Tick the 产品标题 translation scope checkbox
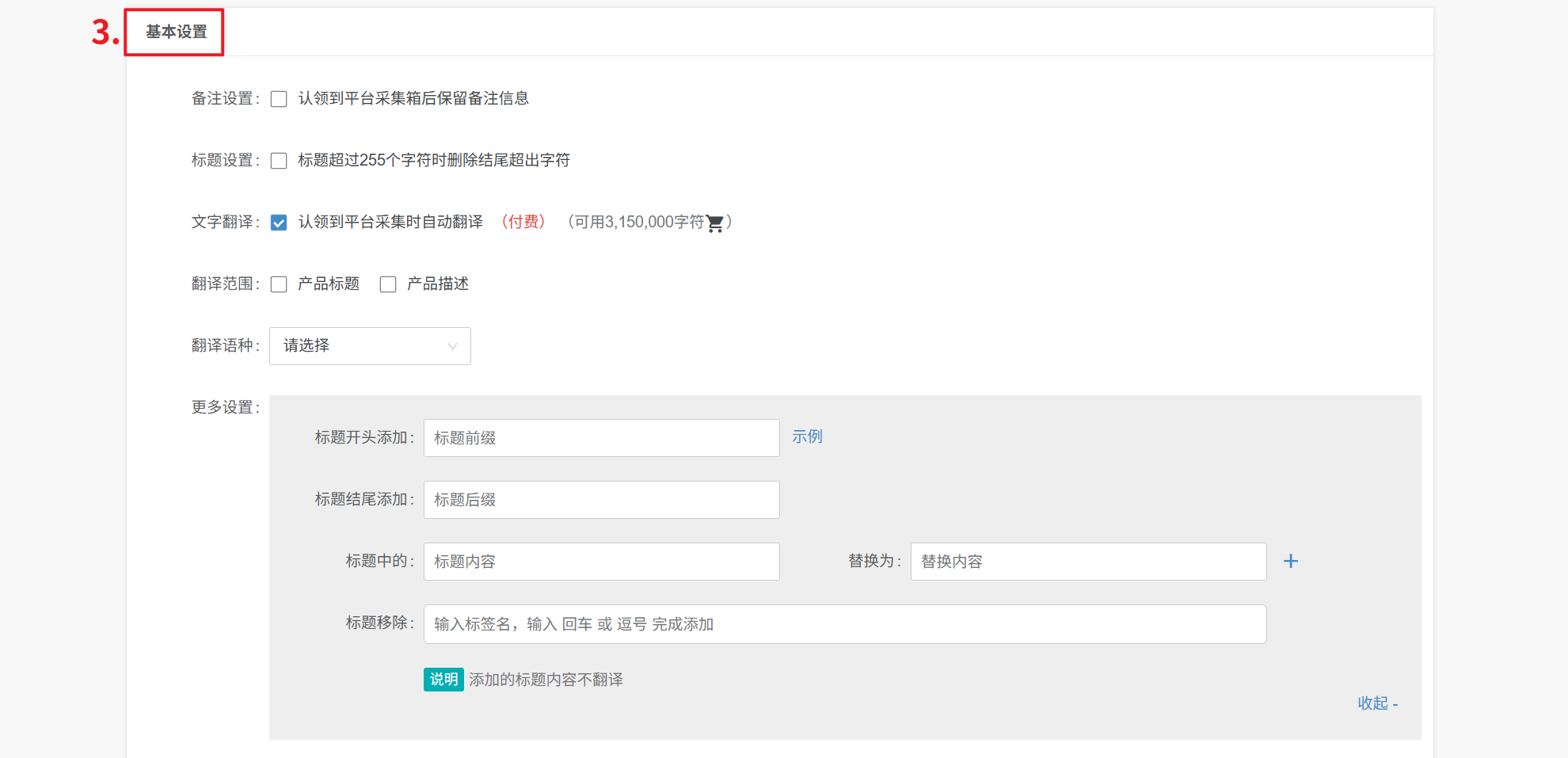This screenshot has height=758, width=1568. click(x=279, y=284)
